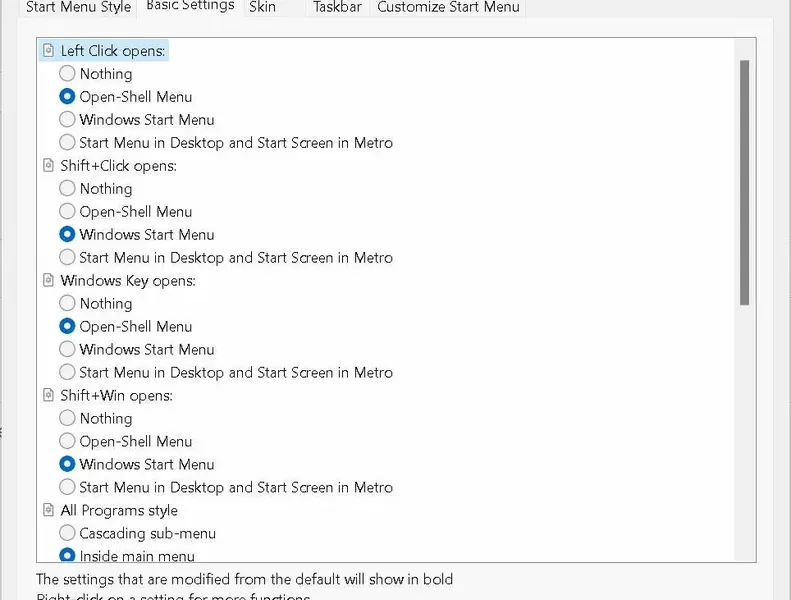Viewport: 791px width, 600px height.
Task: Choose Windows Start Menu for Left Click
Action: 67,120
